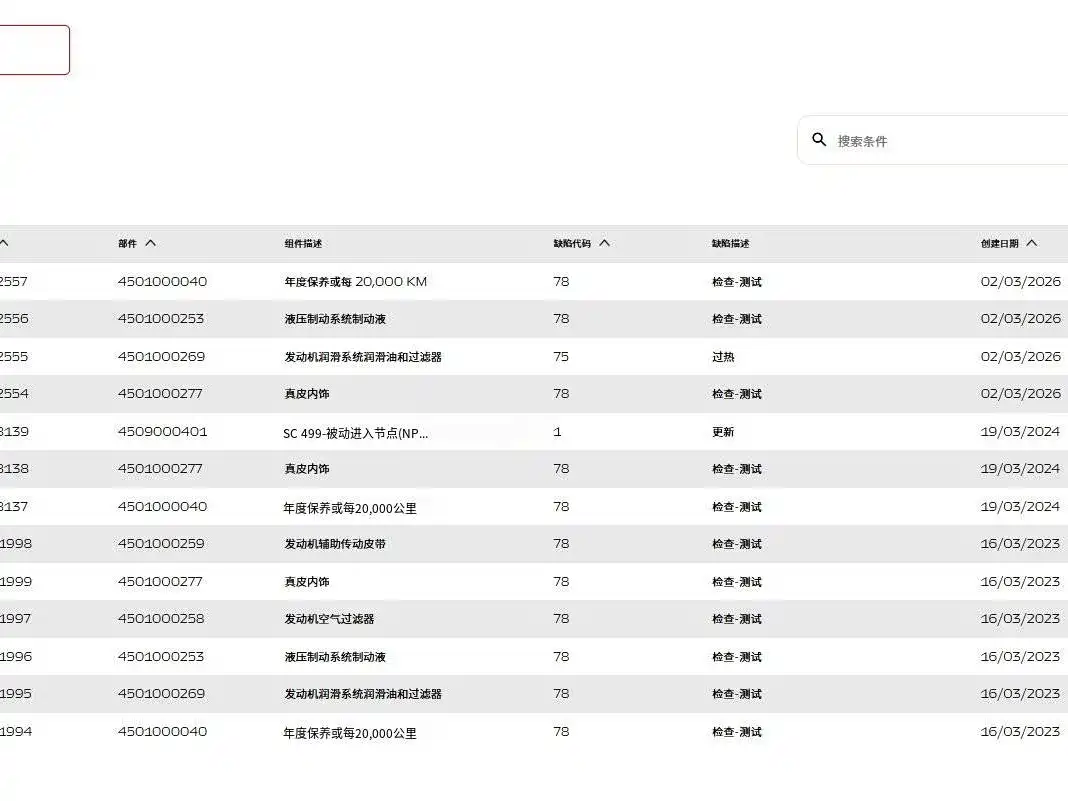This screenshot has height=801, width=1068.
Task: Click the 更新 defect description
Action: [x=723, y=432]
